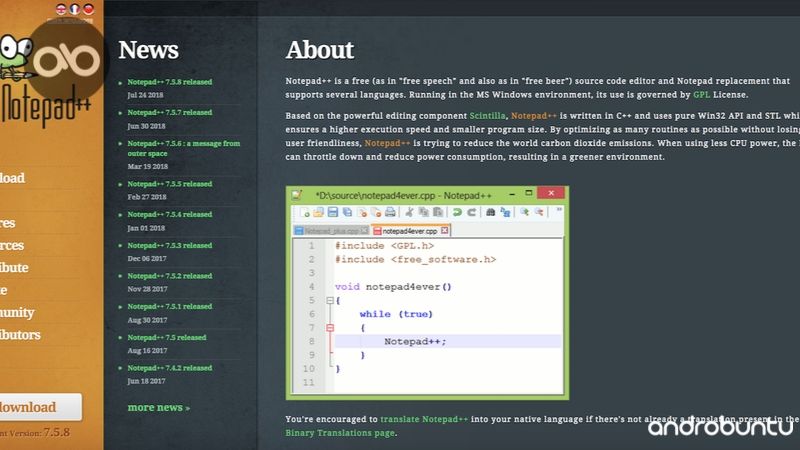The image size is (800, 450).
Task: Close the Notepad_plus.cpp tab with its X
Action: (x=364, y=231)
